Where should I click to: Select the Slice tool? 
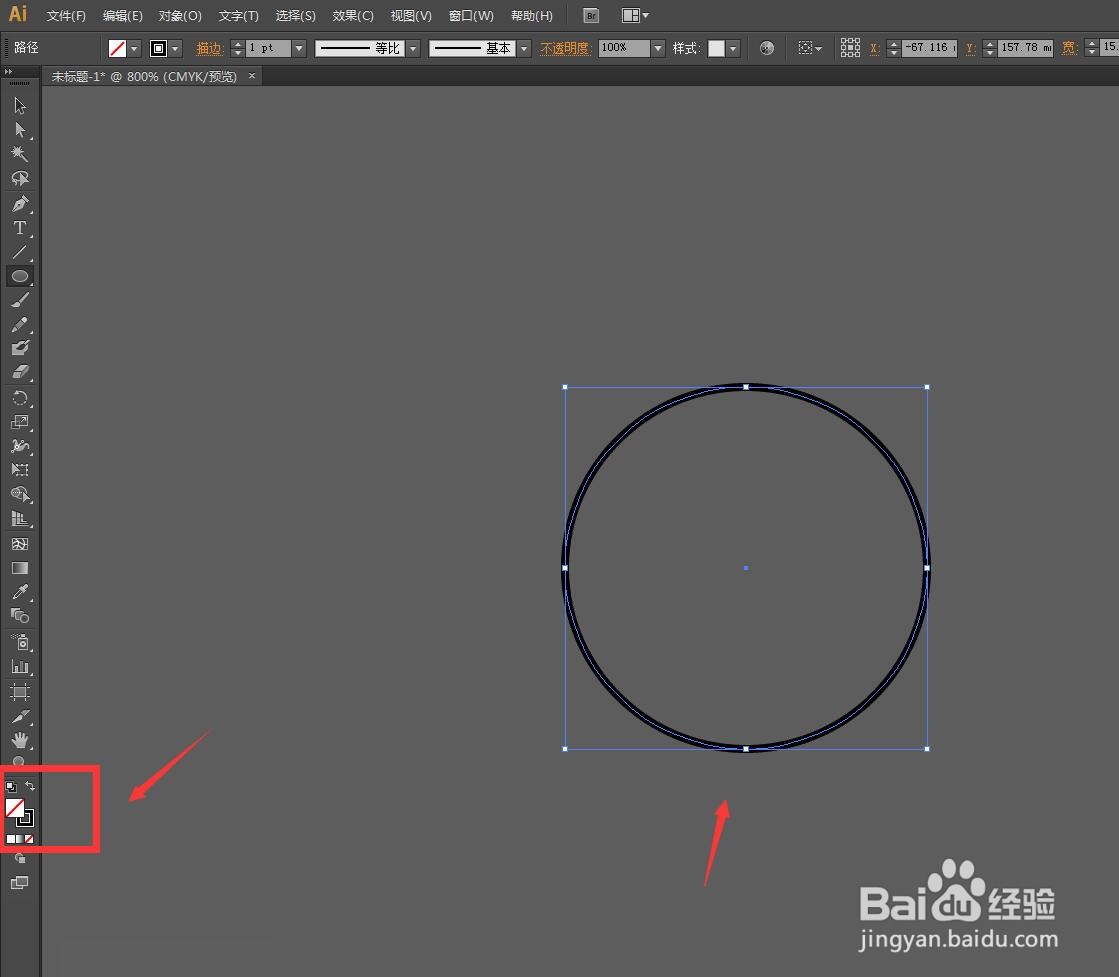[x=20, y=716]
